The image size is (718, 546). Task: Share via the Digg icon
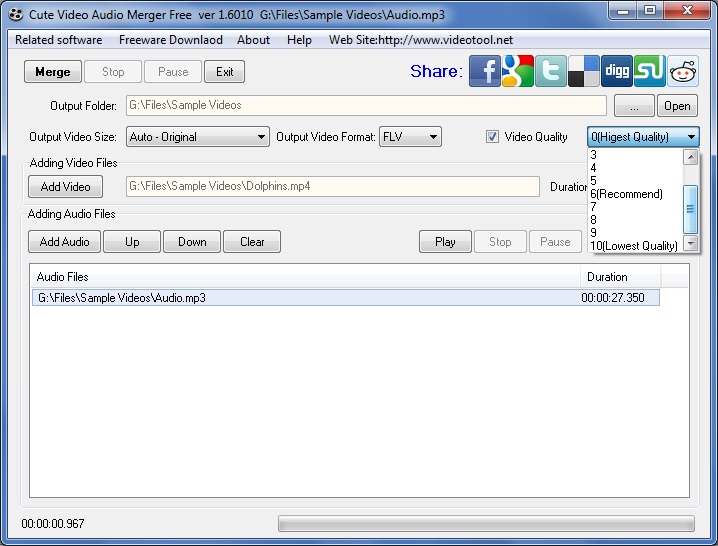pos(617,71)
